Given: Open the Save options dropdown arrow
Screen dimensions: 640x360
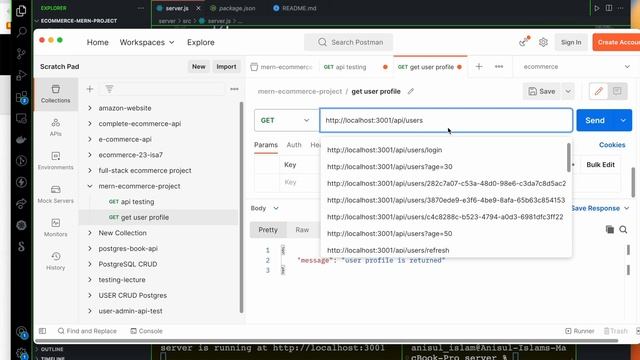Looking at the screenshot, I should coord(568,91).
